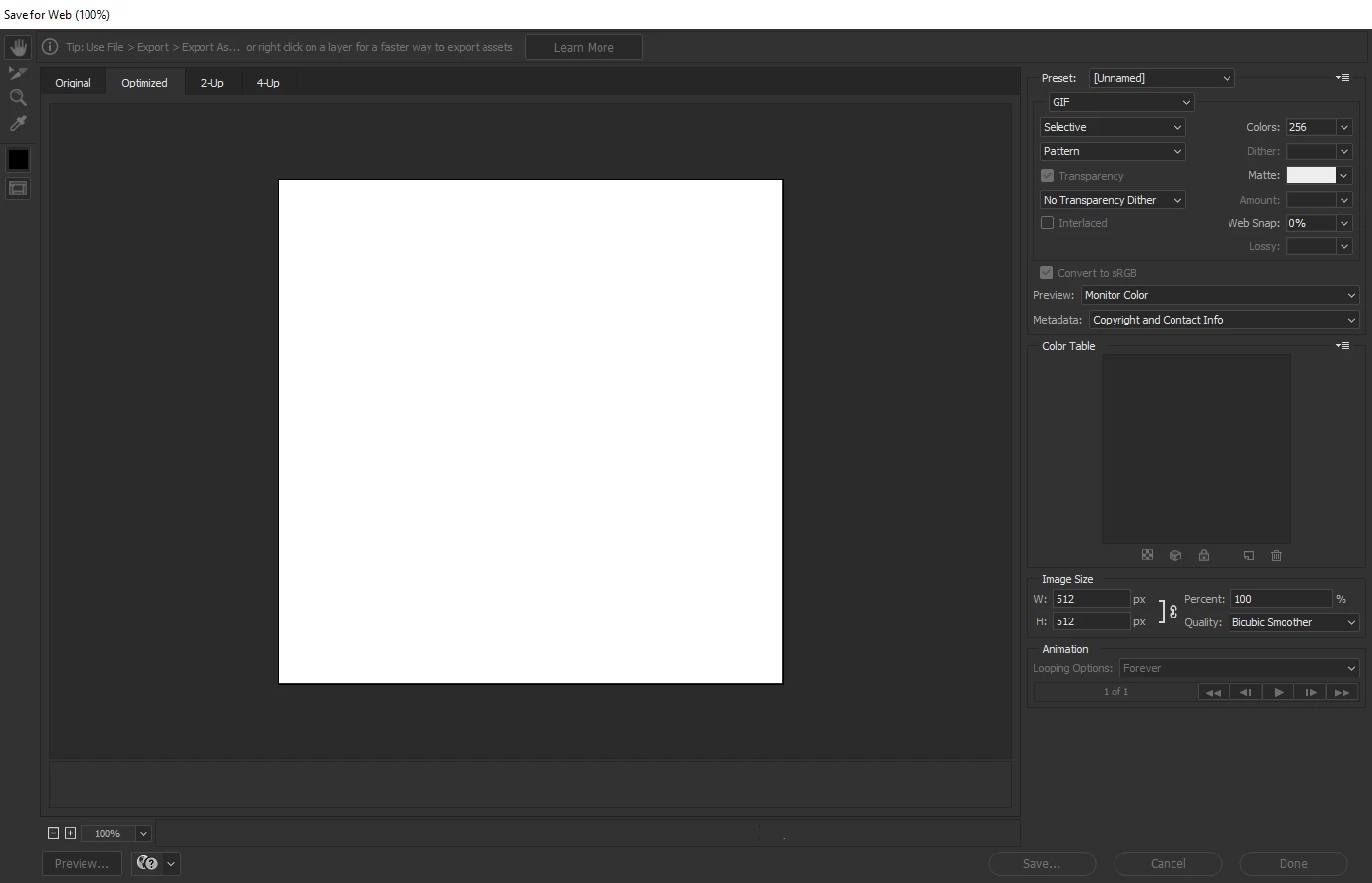Screen dimensions: 1372x883
Task: Enable the Interlaced checkbox
Action: 1047,223
